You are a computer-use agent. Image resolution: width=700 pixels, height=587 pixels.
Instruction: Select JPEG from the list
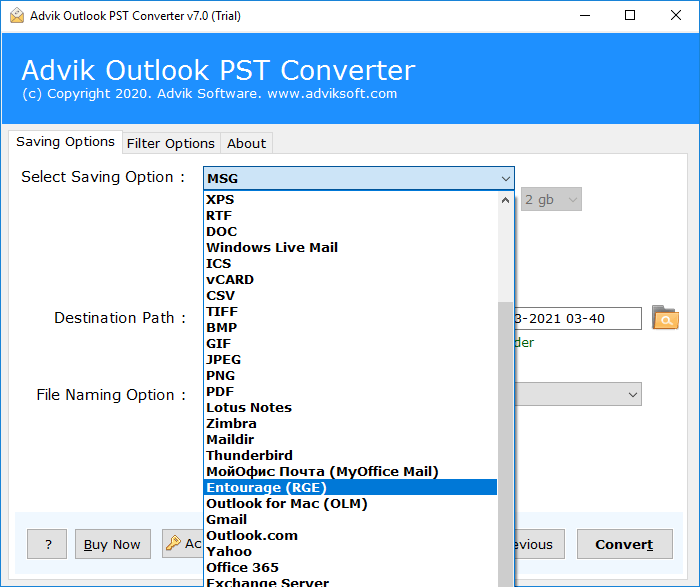(x=350, y=360)
